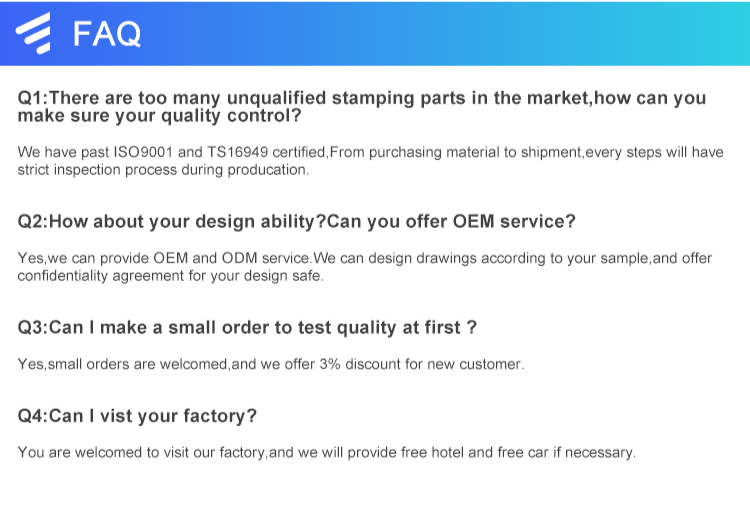Click the striped logo icon beside FAQ
This screenshot has width=750, height=527.
tap(33, 33)
